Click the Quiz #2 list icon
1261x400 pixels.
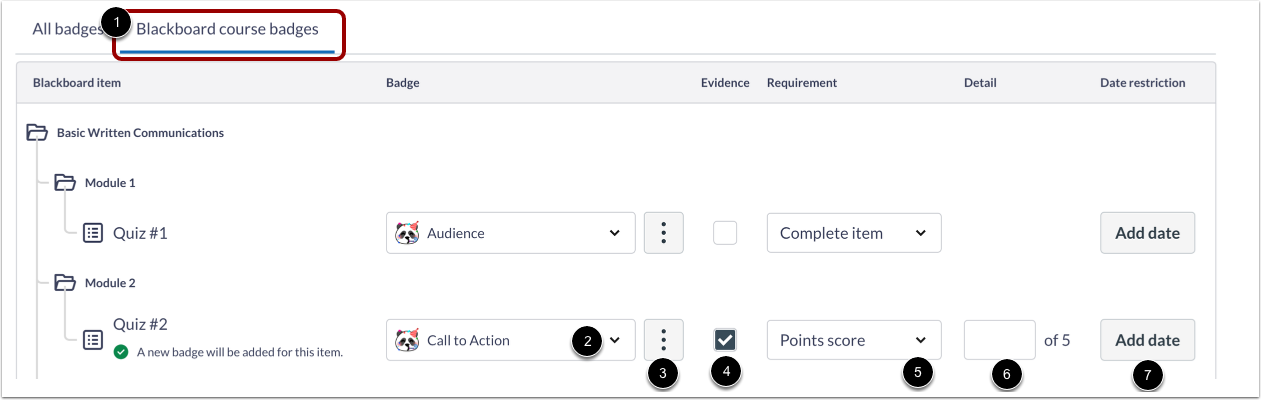click(x=92, y=340)
